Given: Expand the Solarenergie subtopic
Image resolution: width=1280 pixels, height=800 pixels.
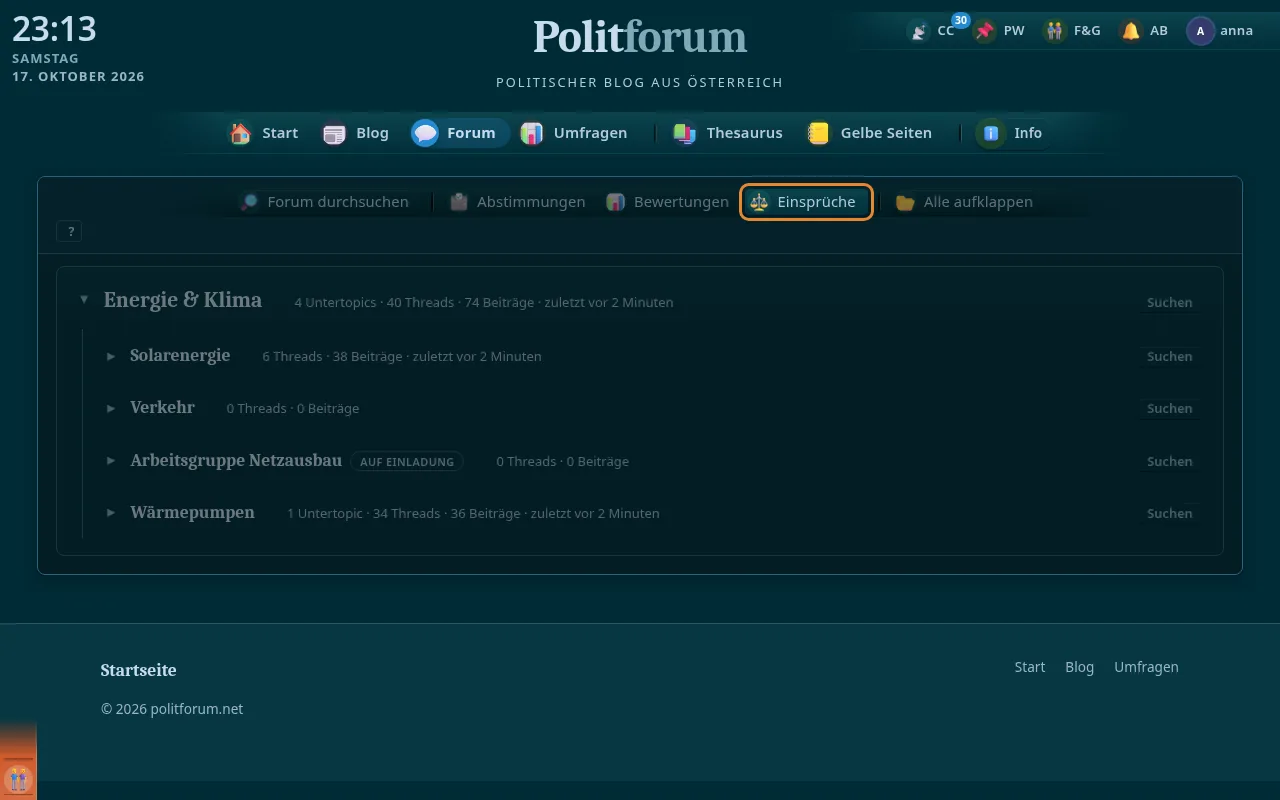Looking at the screenshot, I should 111,356.
